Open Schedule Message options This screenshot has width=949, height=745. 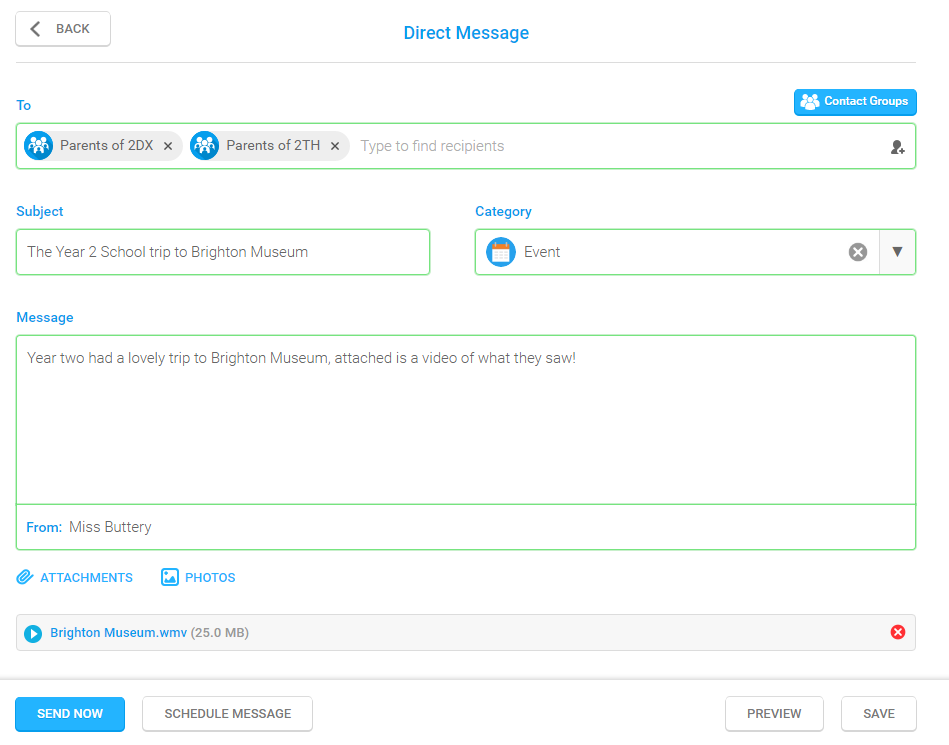pos(228,714)
